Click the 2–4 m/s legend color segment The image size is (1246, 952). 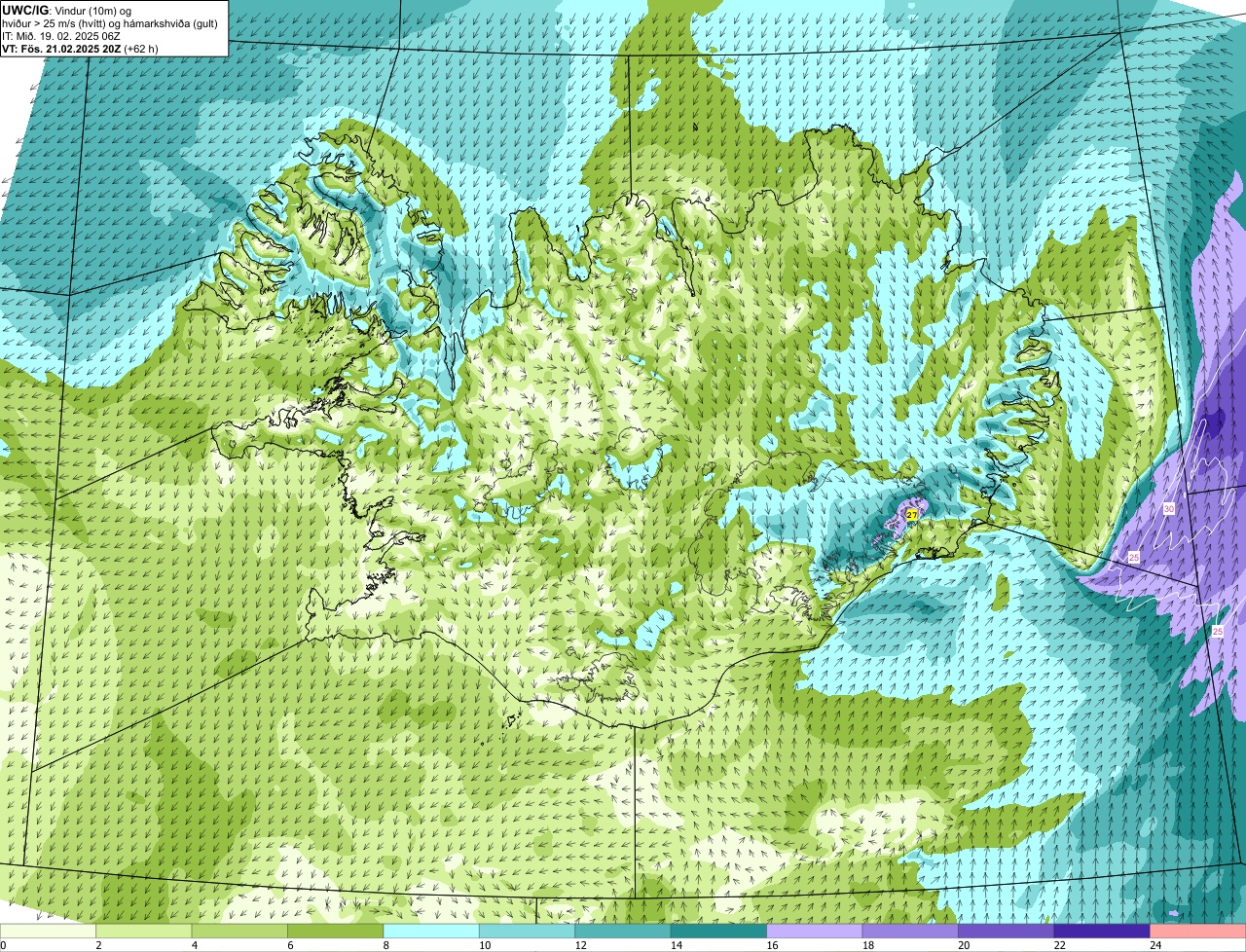pos(145,932)
